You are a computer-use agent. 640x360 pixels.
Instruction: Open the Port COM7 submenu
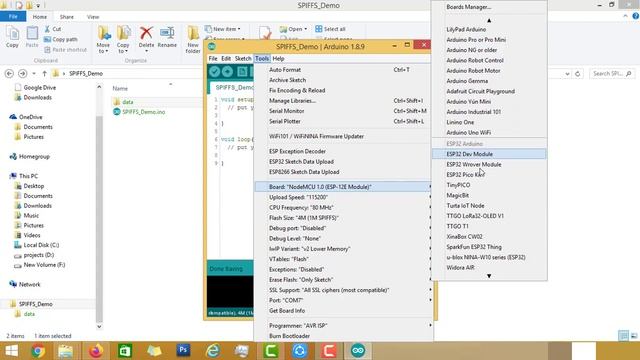343,300
